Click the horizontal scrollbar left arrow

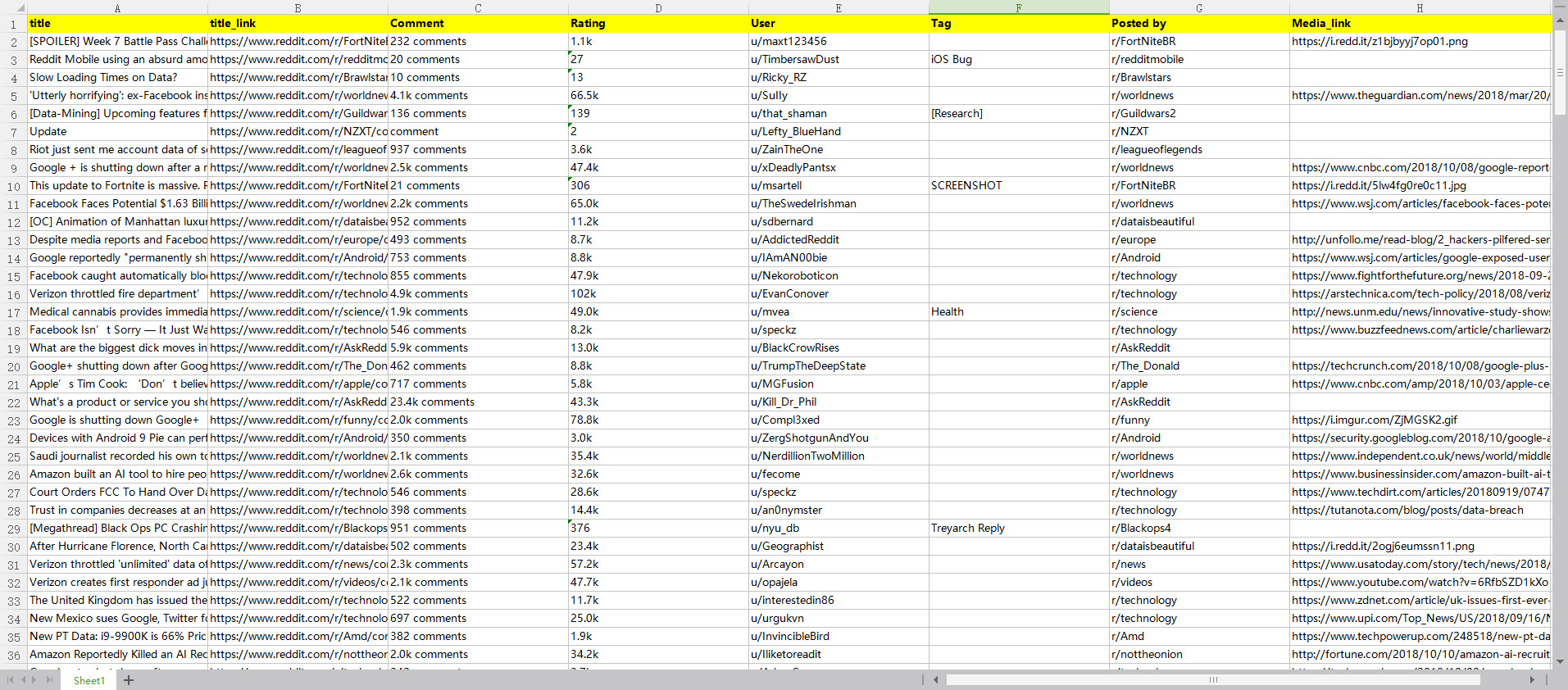point(936,679)
